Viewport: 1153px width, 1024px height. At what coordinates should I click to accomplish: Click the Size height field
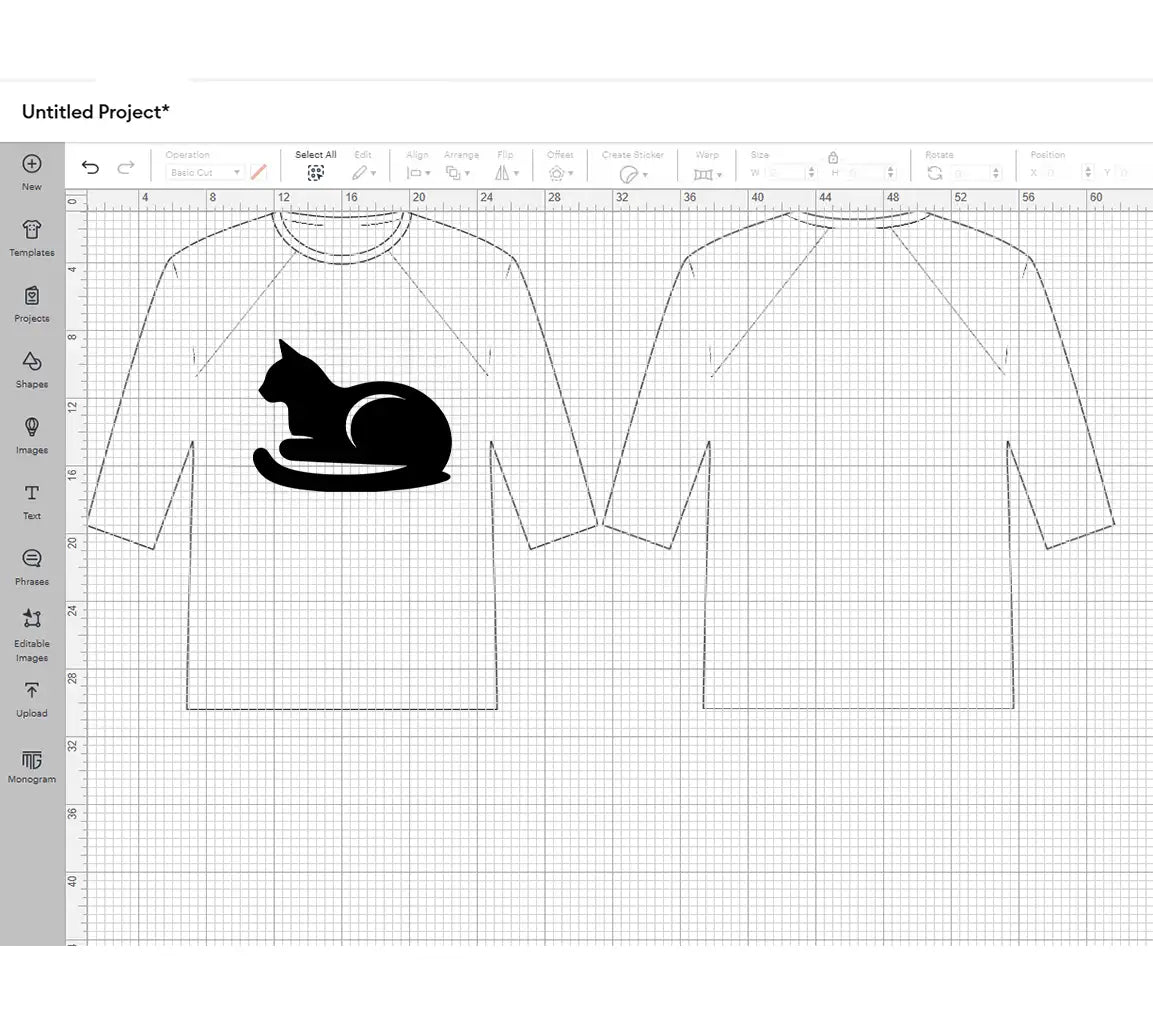pyautogui.click(x=865, y=173)
